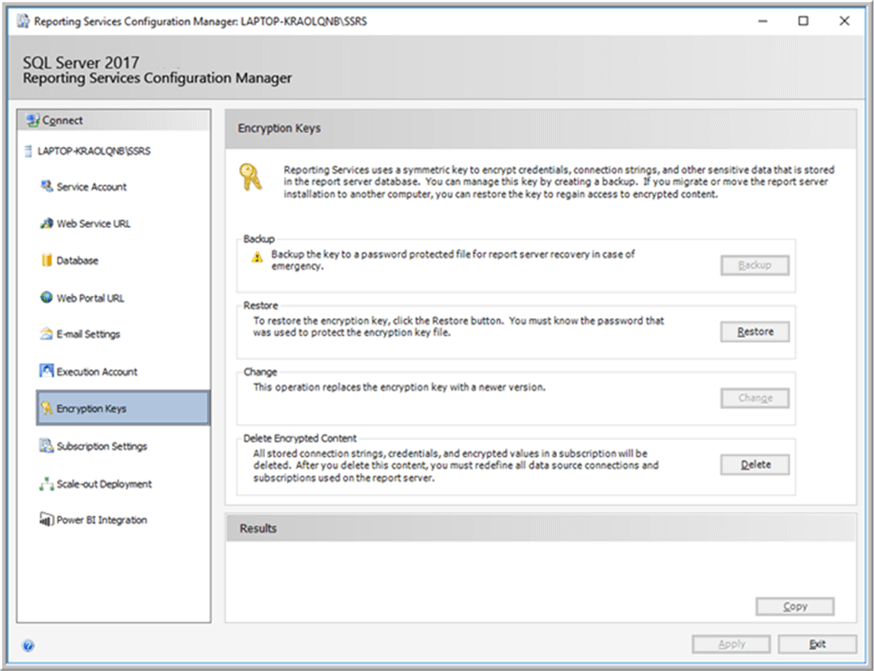Go to the Service Account page
This screenshot has height=671, width=874.
click(91, 187)
